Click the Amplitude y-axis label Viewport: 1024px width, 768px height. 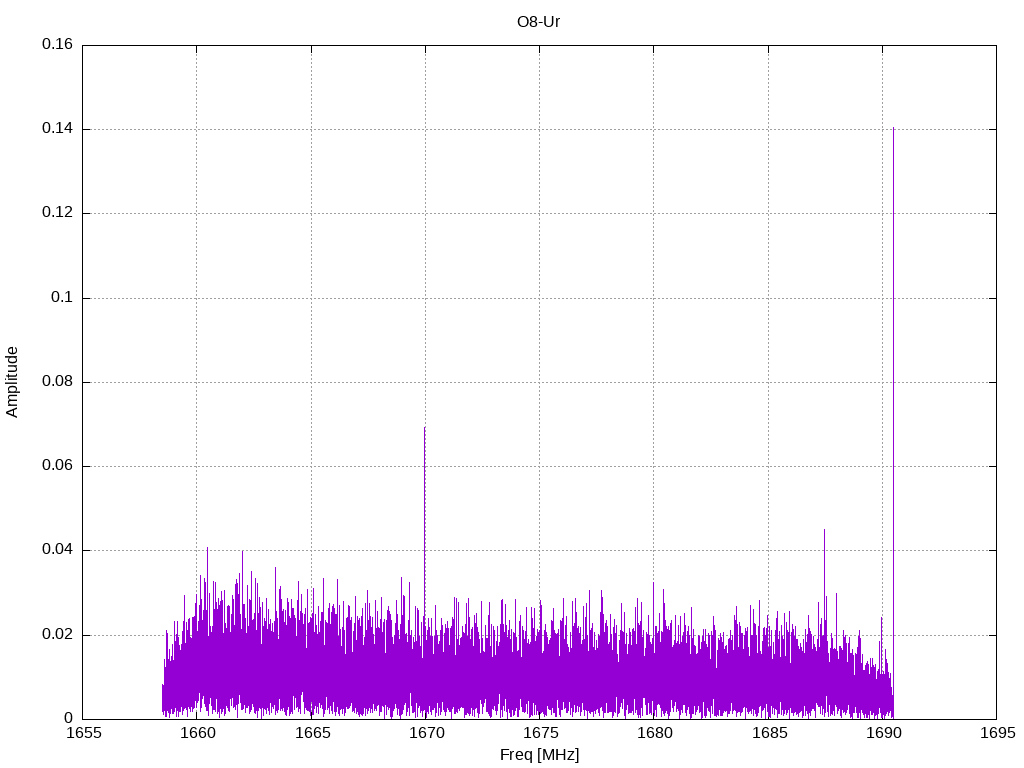tap(13, 381)
